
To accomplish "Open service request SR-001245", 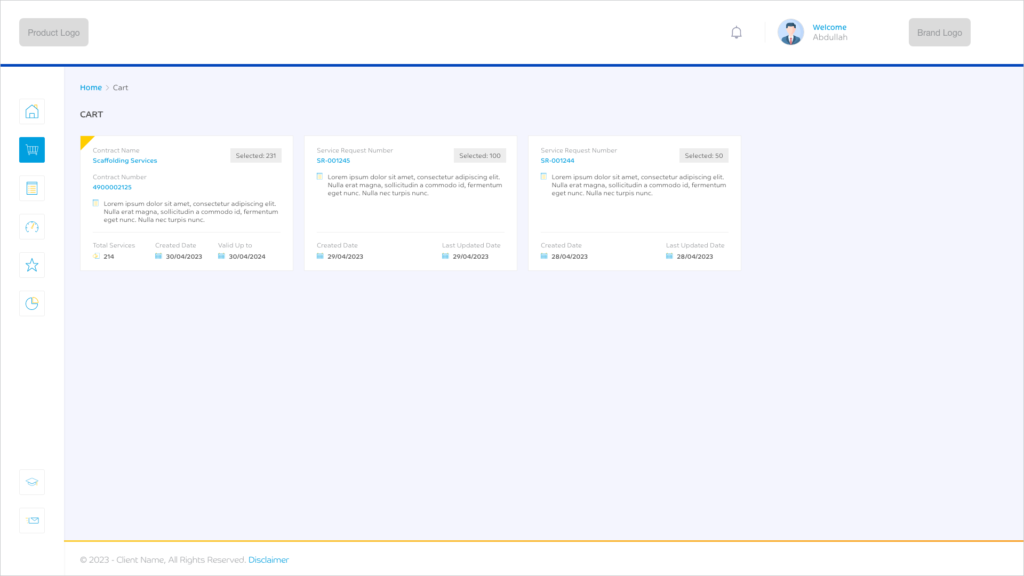I will point(333,161).
